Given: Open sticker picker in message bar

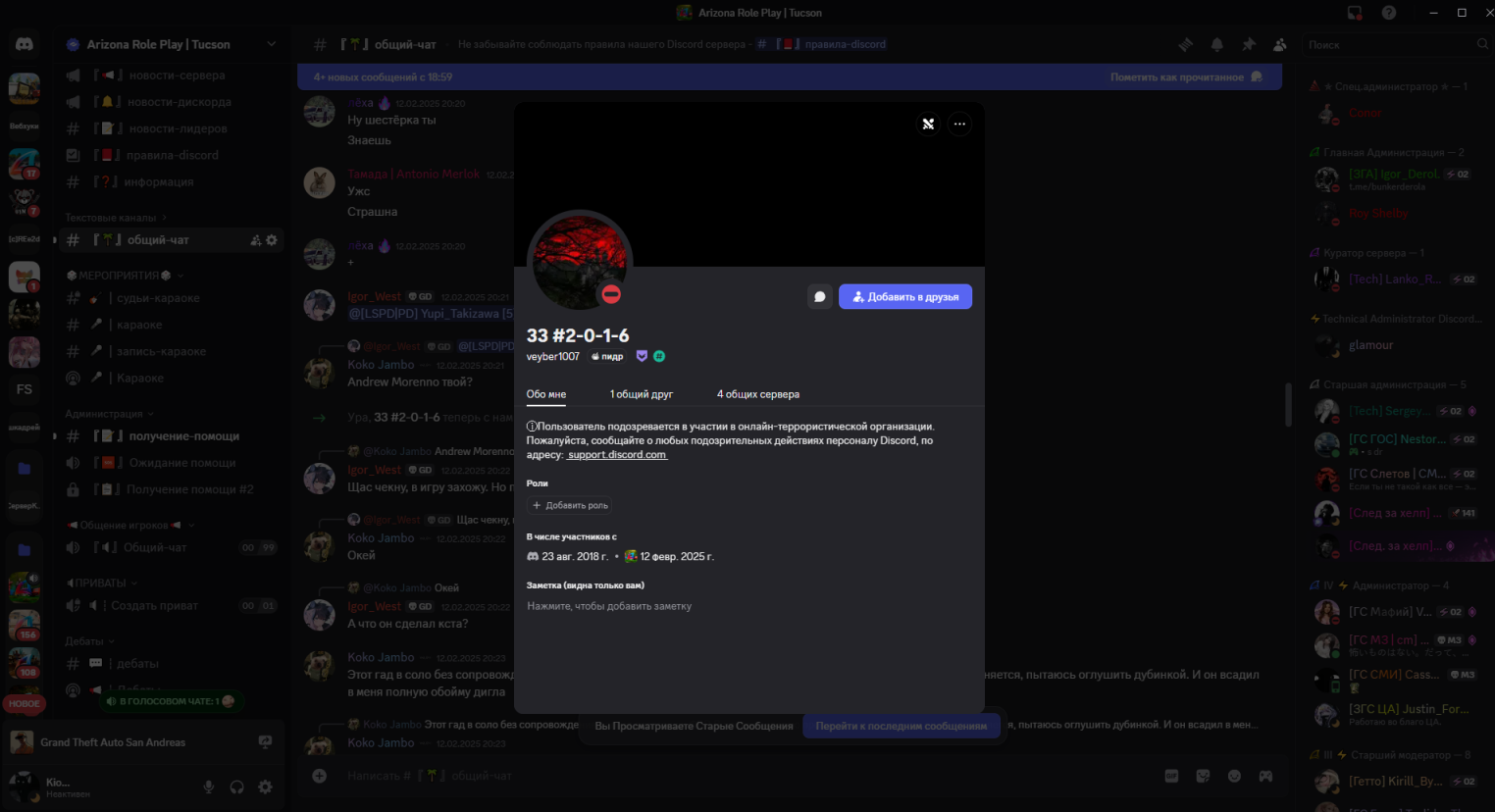Looking at the screenshot, I should (x=1203, y=776).
